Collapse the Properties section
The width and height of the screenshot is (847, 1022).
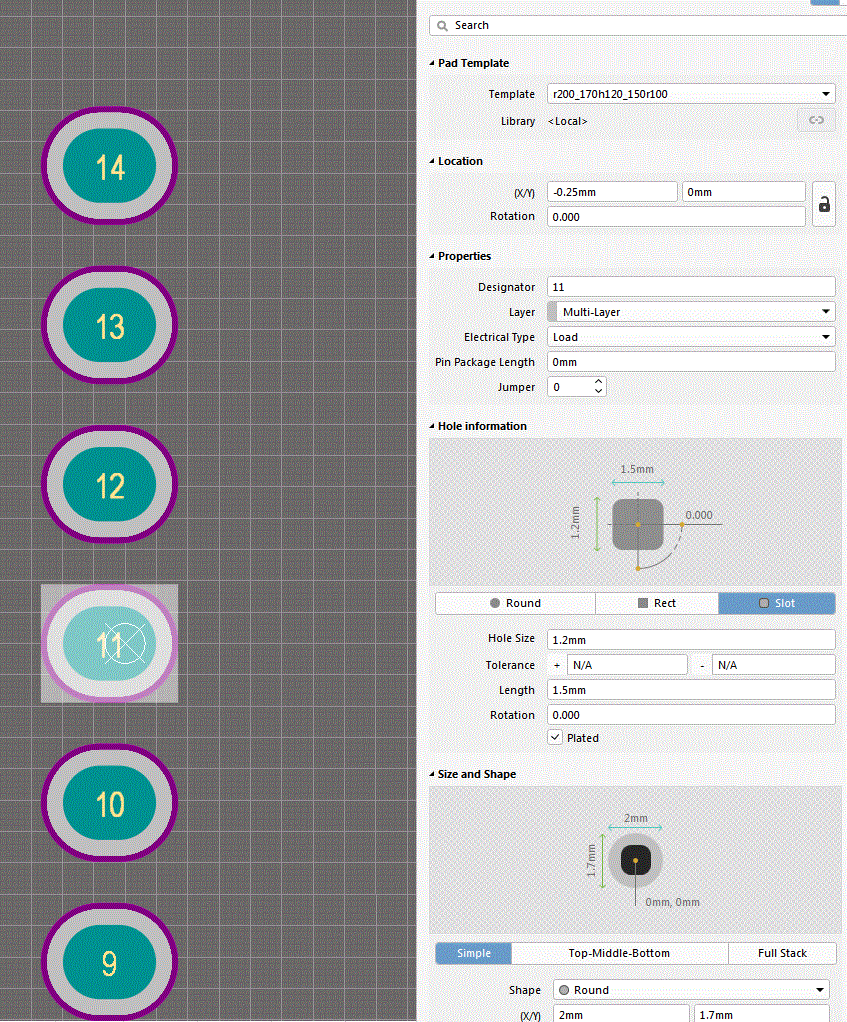coord(432,256)
